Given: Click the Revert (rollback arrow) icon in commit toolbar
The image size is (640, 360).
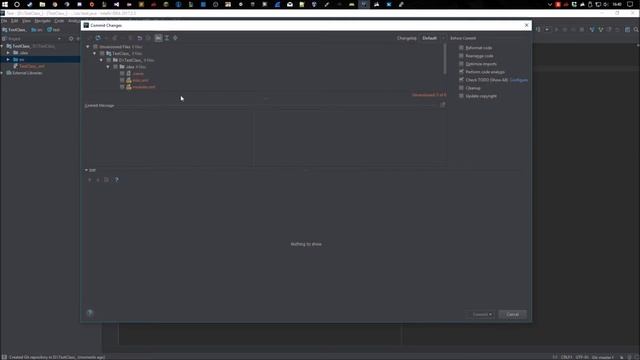Looking at the screenshot, I should [140, 38].
